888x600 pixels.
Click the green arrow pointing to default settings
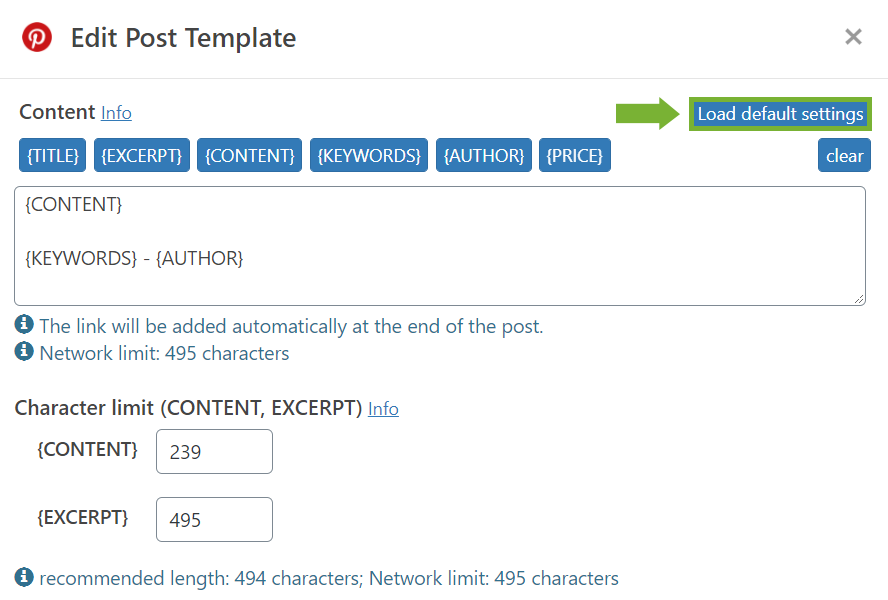click(647, 113)
